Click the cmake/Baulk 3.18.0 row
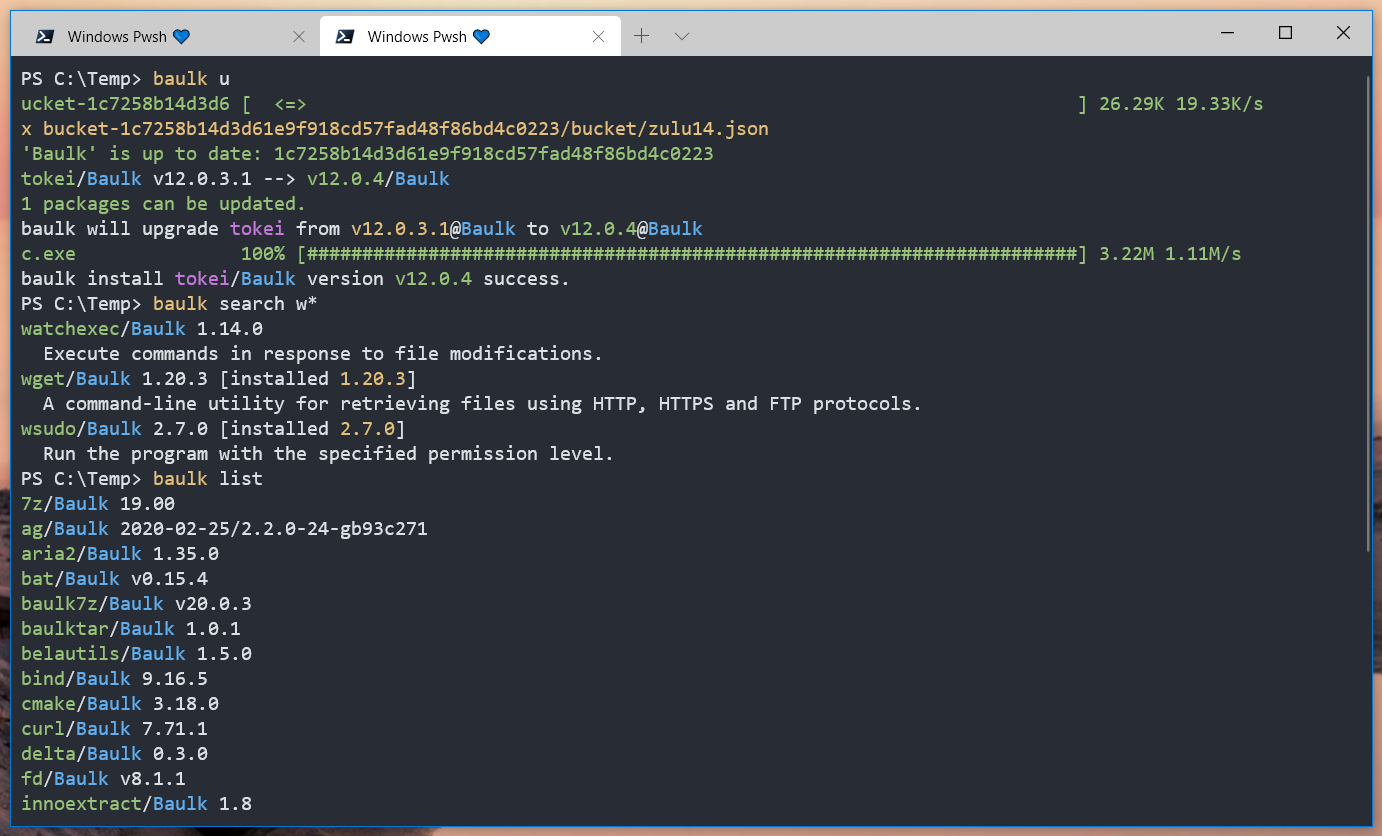 coord(120,704)
